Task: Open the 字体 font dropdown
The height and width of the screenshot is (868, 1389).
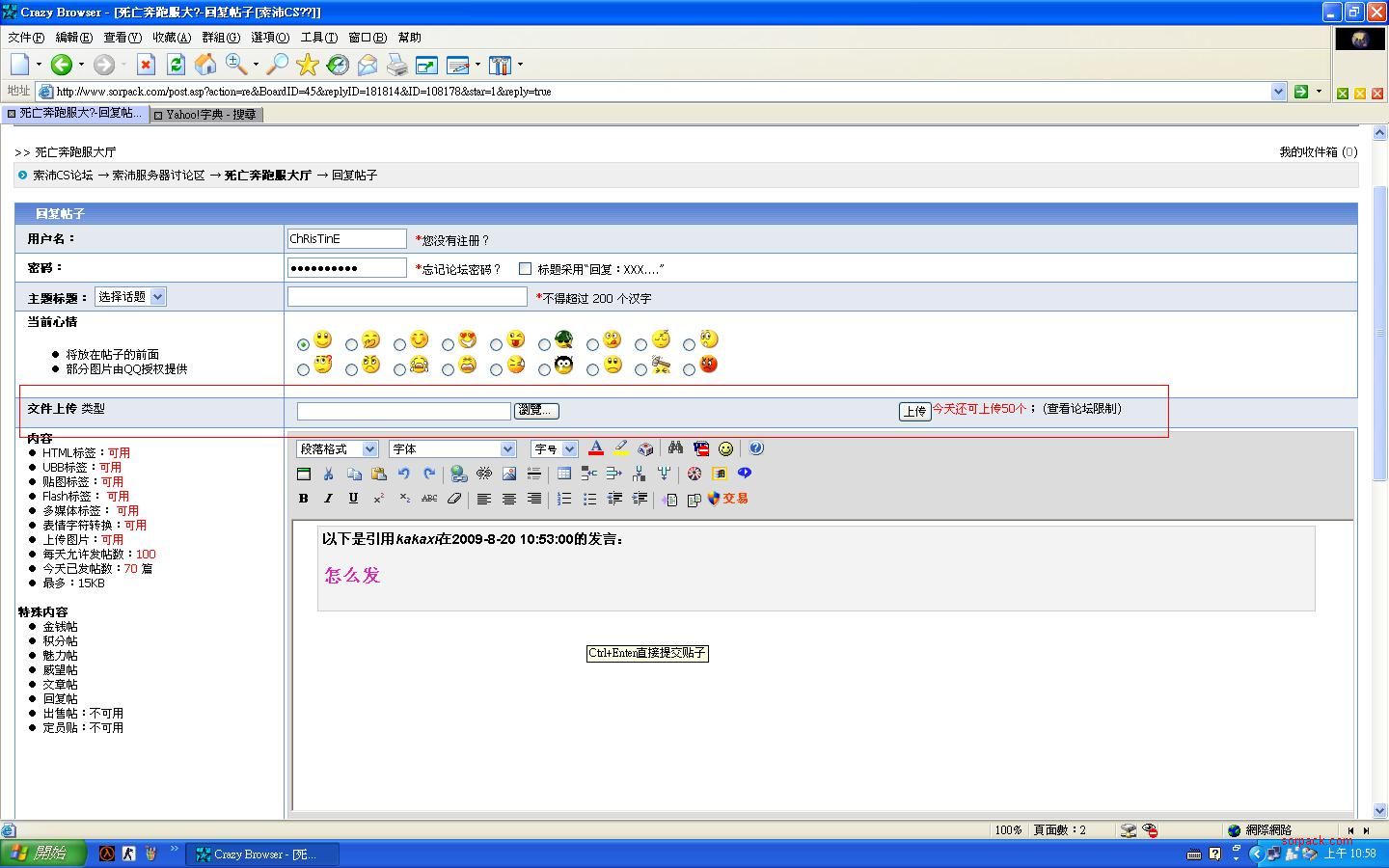Action: click(452, 449)
